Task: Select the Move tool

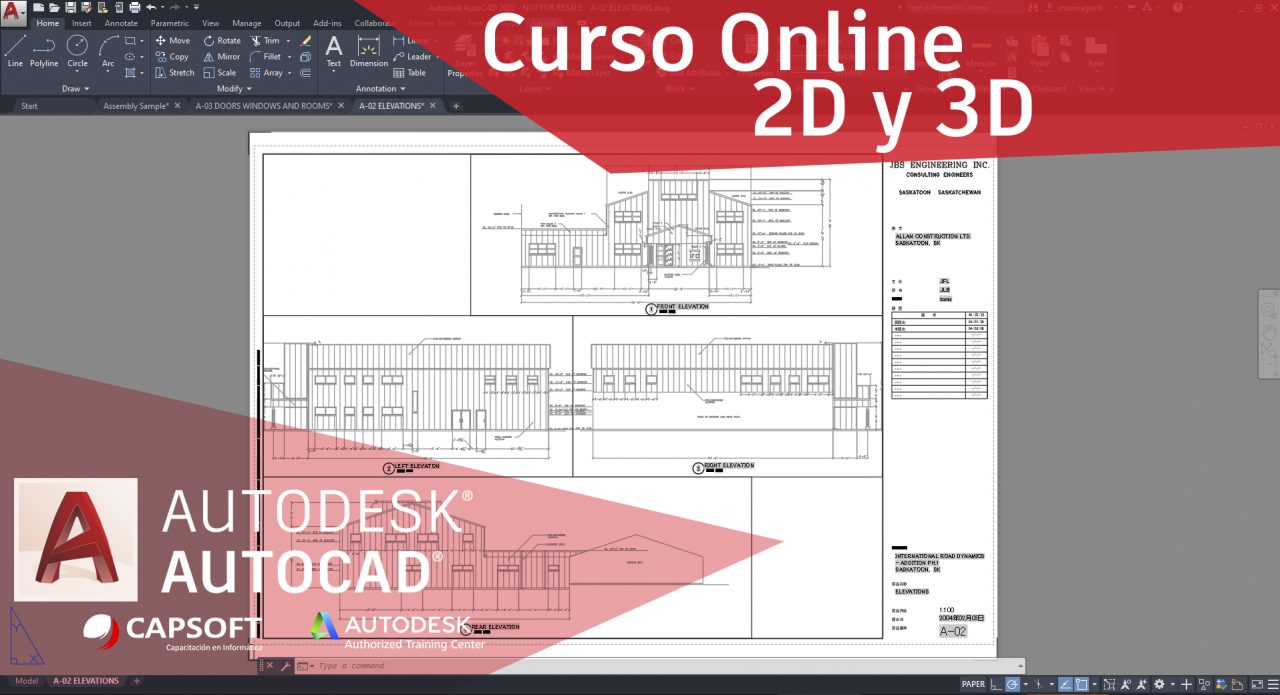Action: click(172, 41)
